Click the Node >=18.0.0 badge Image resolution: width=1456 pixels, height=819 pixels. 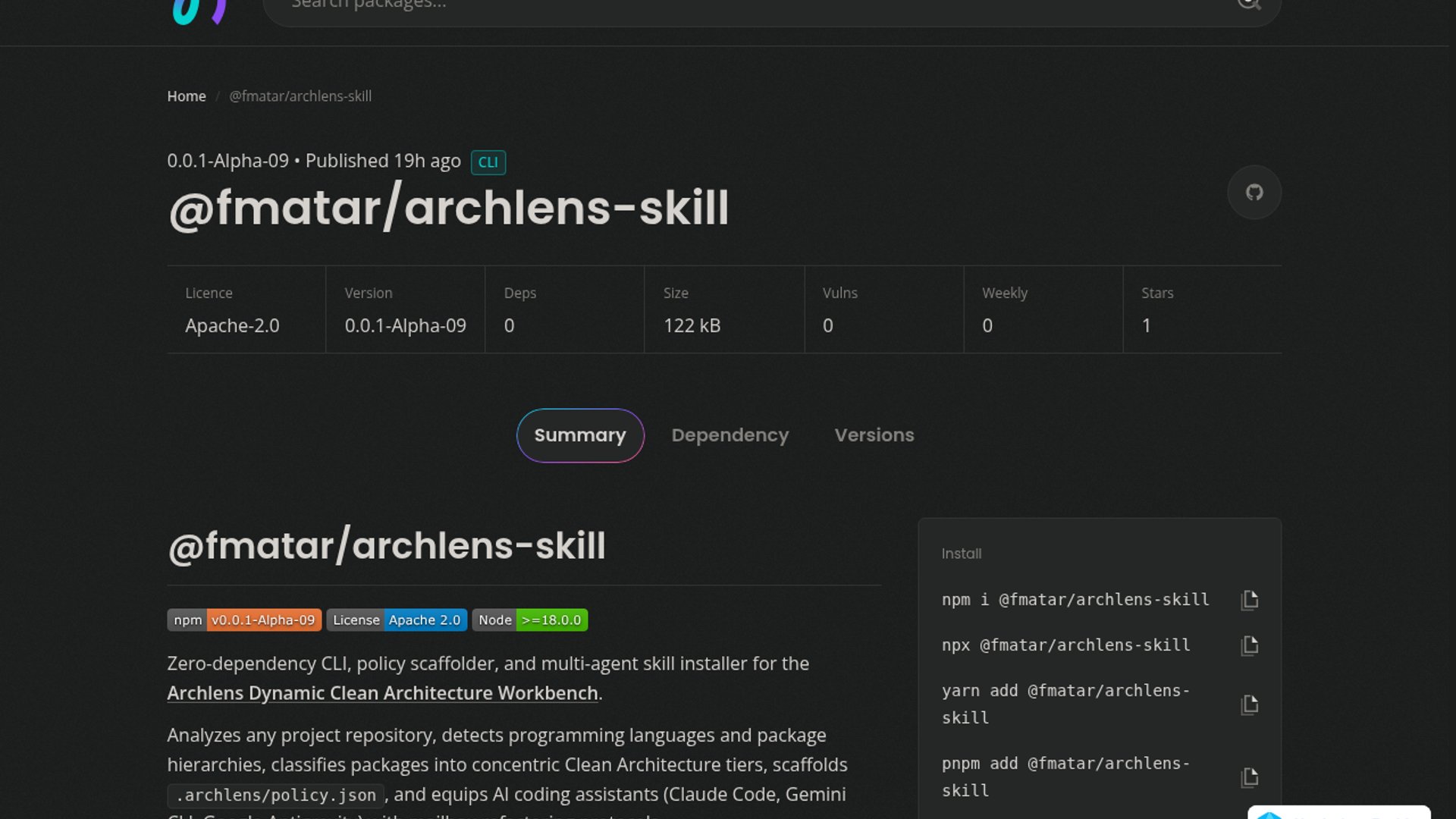pos(529,620)
